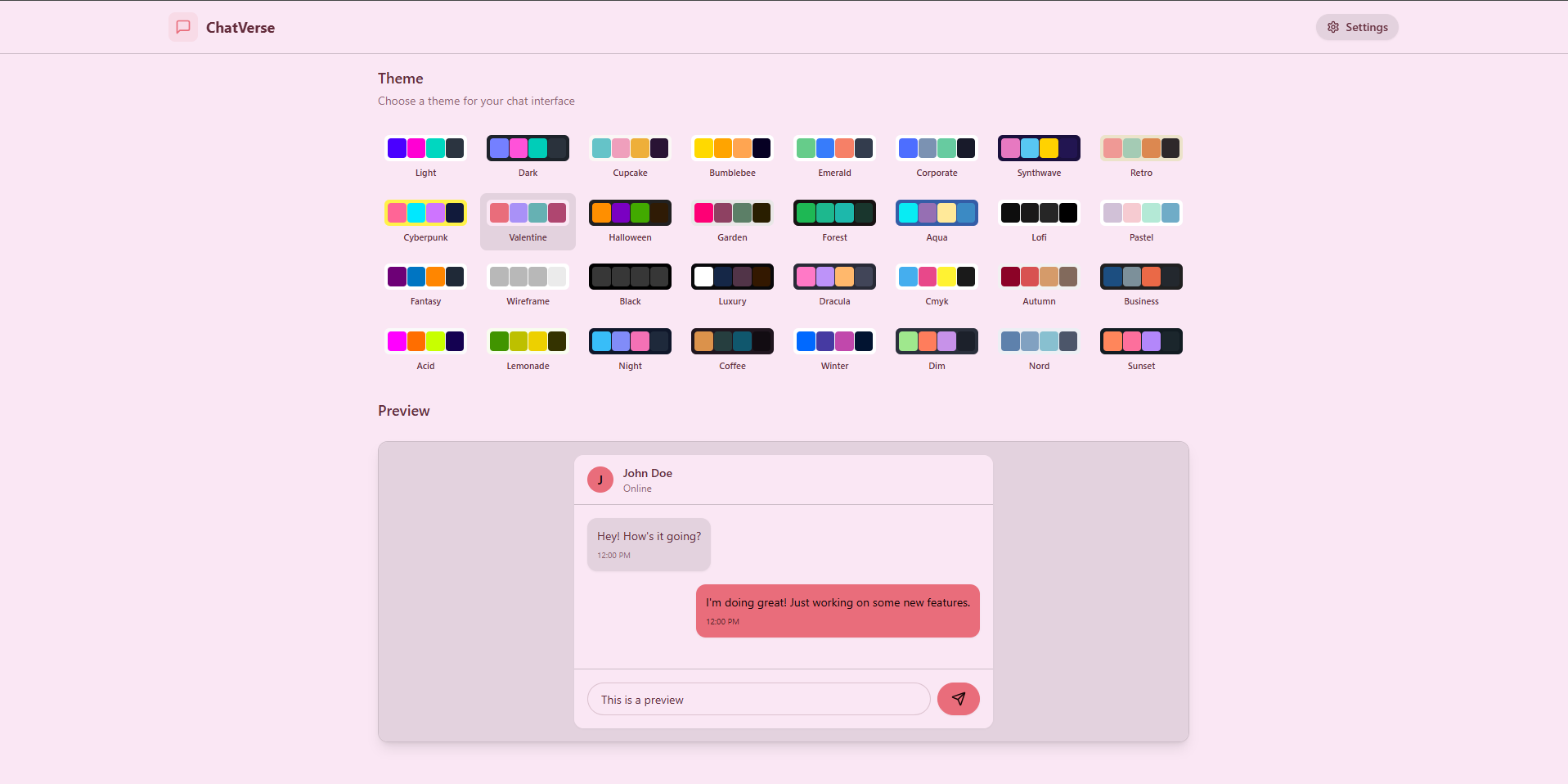Click the John Doe name in preview header

(x=647, y=473)
